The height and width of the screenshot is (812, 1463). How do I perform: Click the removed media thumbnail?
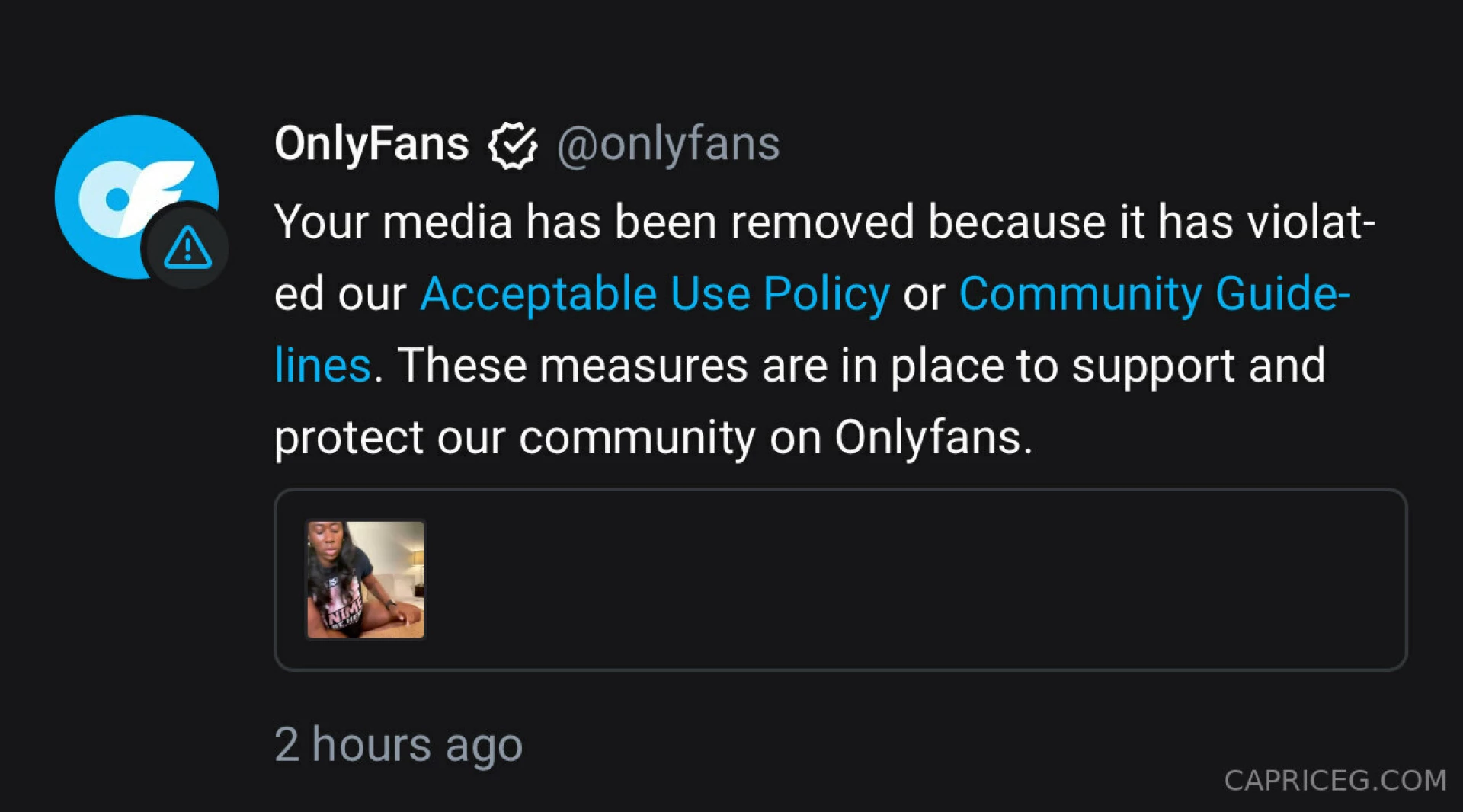tap(365, 579)
